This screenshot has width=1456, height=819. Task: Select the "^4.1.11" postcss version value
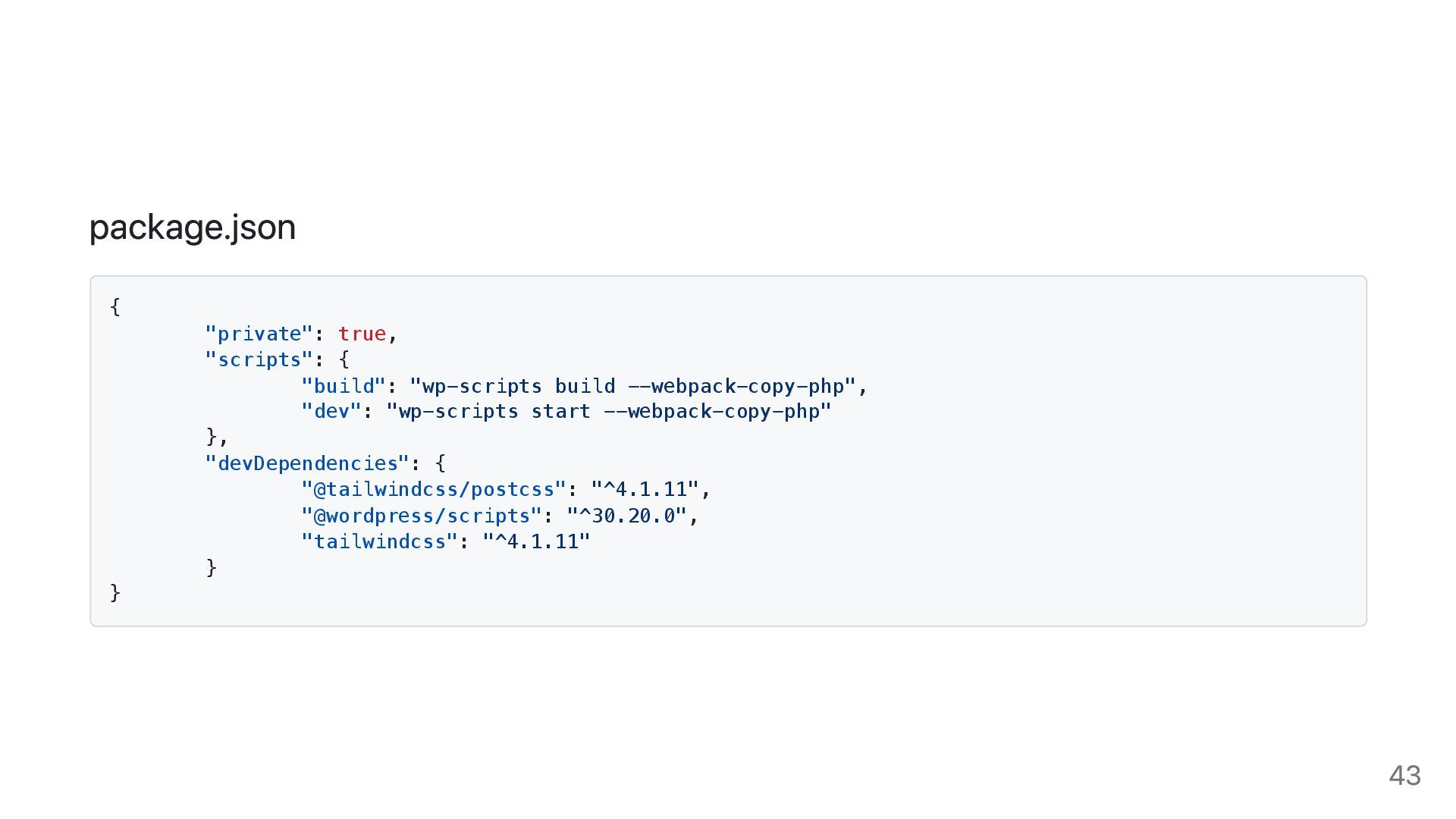[x=645, y=489]
